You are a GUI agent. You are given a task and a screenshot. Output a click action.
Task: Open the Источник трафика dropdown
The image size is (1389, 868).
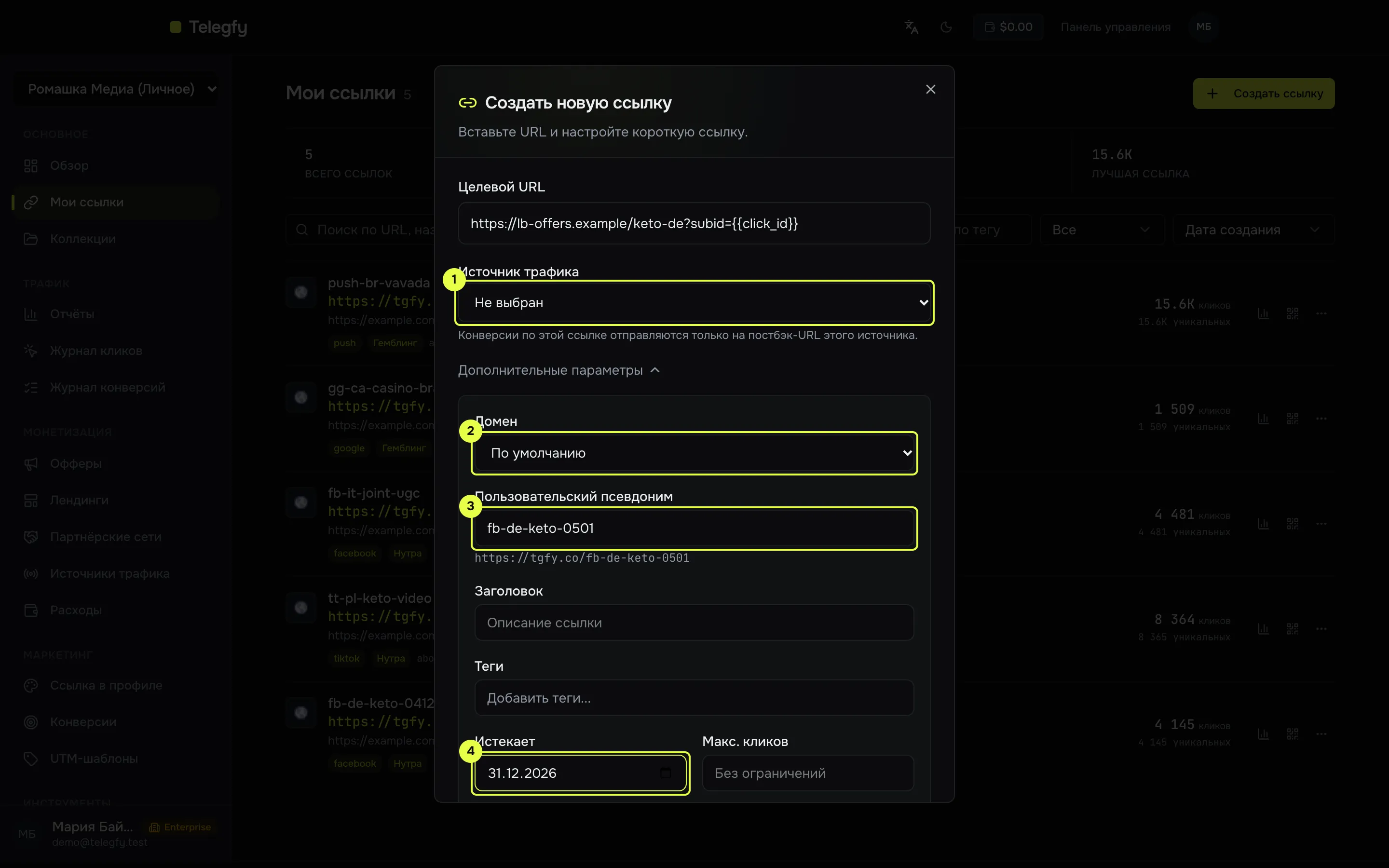(x=694, y=302)
